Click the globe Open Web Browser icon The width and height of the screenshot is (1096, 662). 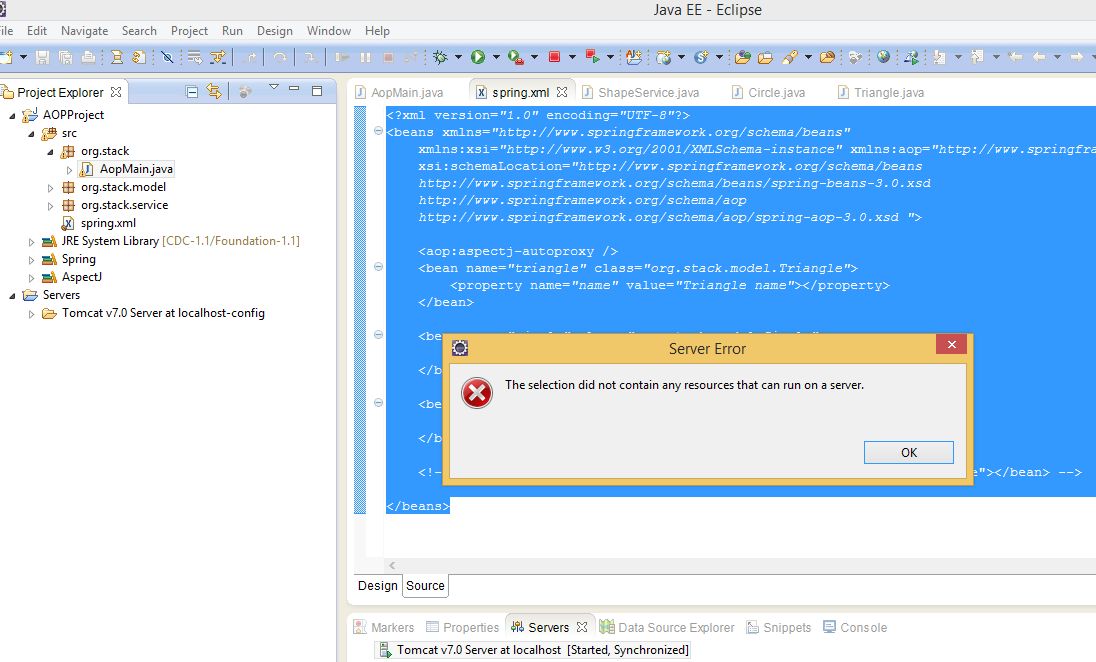coord(884,57)
